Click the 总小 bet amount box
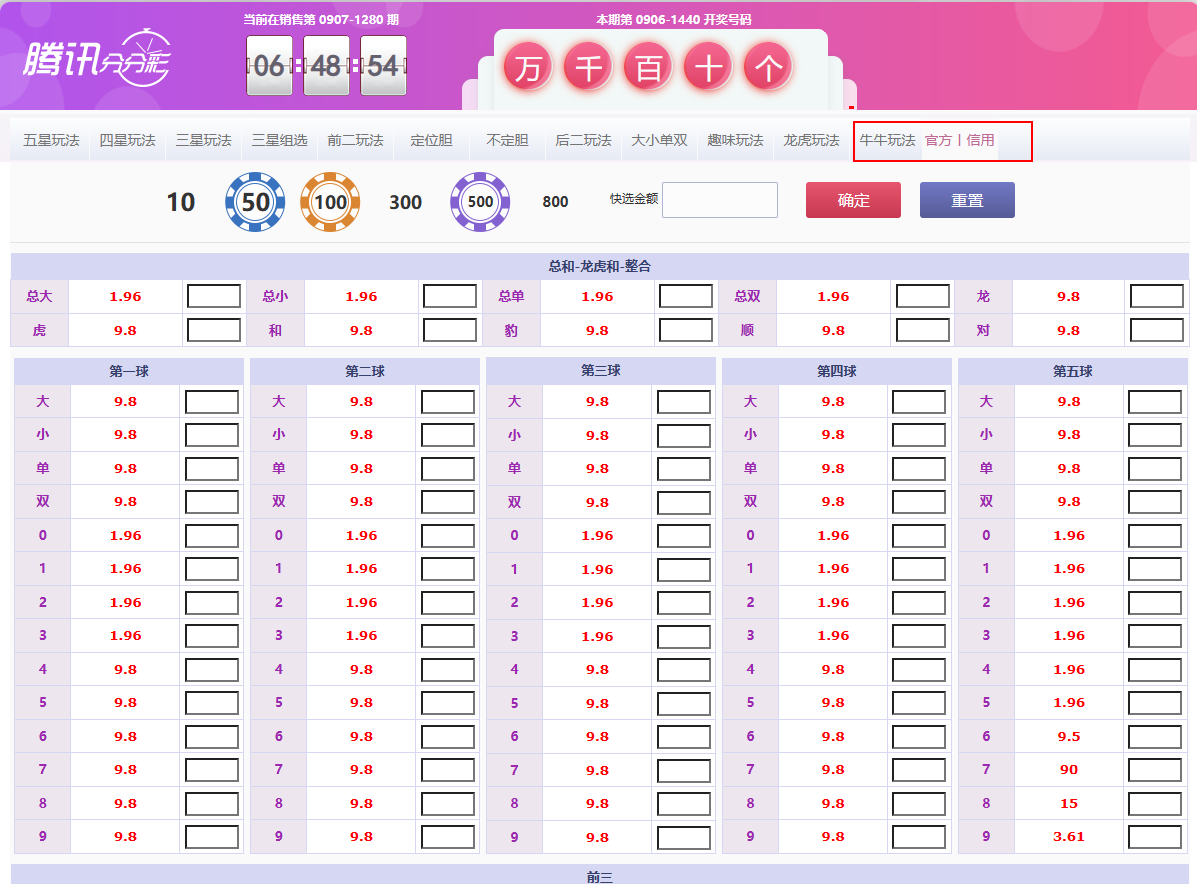 (x=450, y=296)
